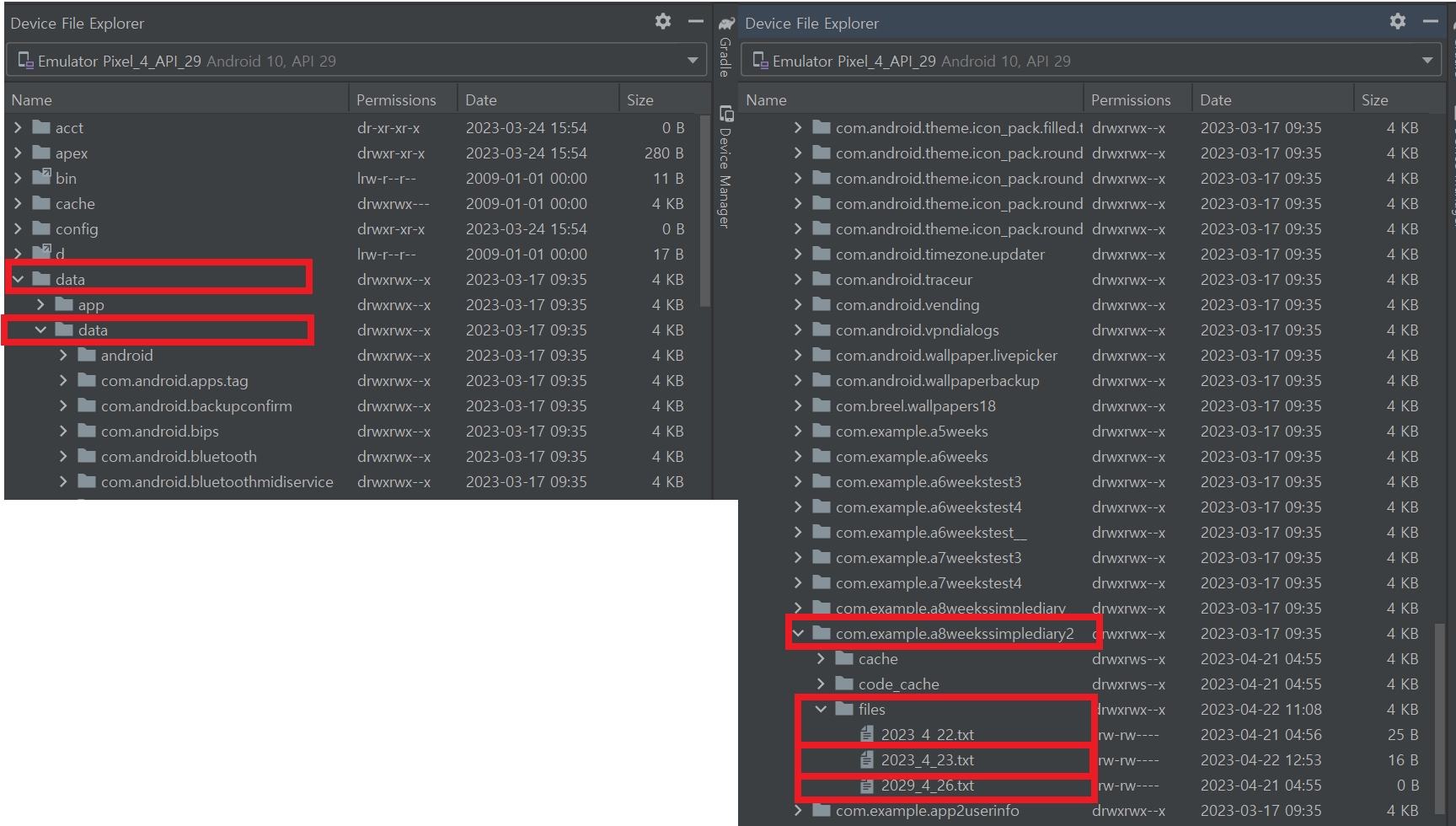The height and width of the screenshot is (826, 1456).
Task: Select com.example.a6weeks row
Action: pos(1089,456)
